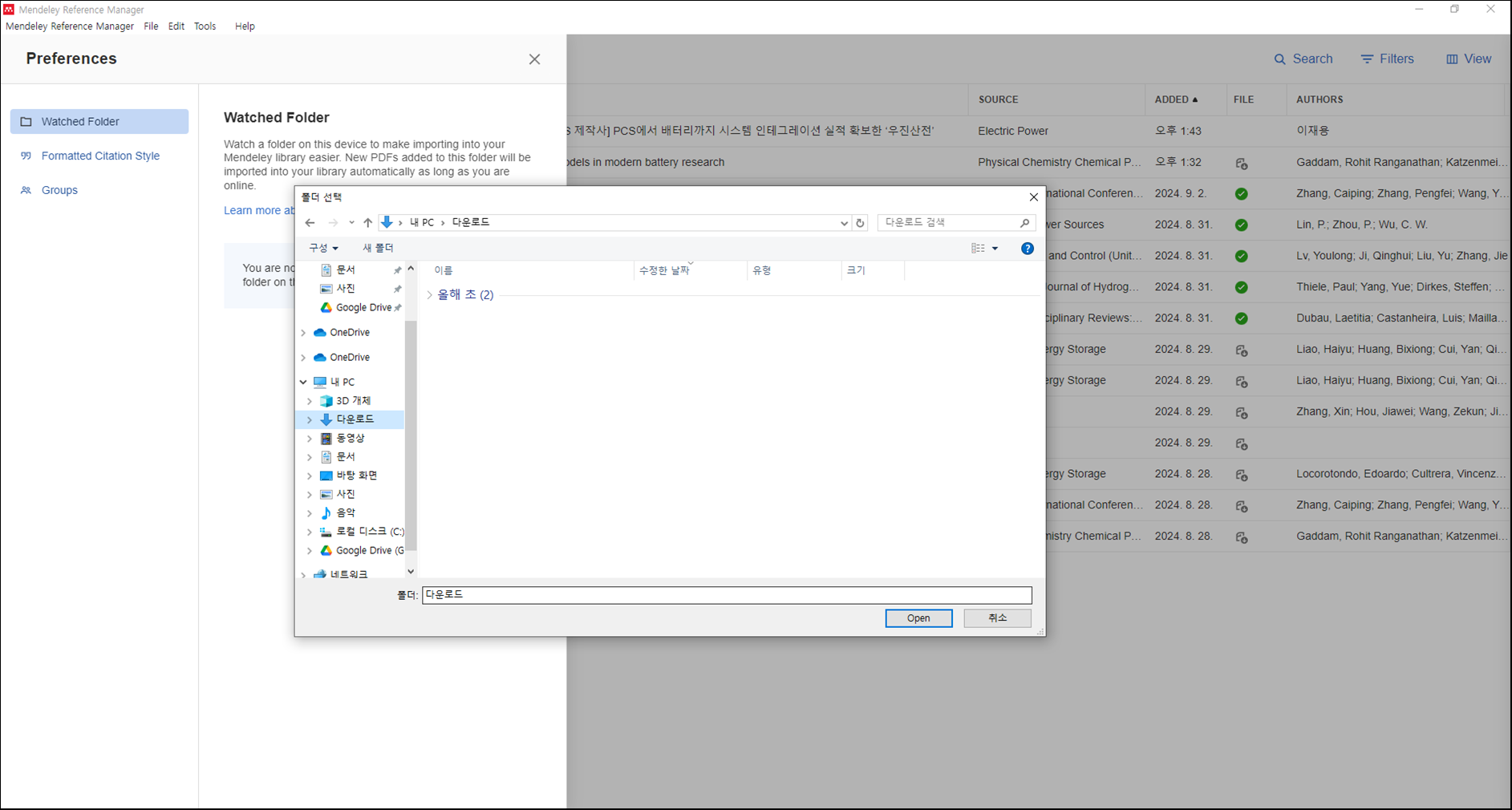The width and height of the screenshot is (1512, 810).
Task: Select Formatted Citation Style preferences tab
Action: point(99,156)
